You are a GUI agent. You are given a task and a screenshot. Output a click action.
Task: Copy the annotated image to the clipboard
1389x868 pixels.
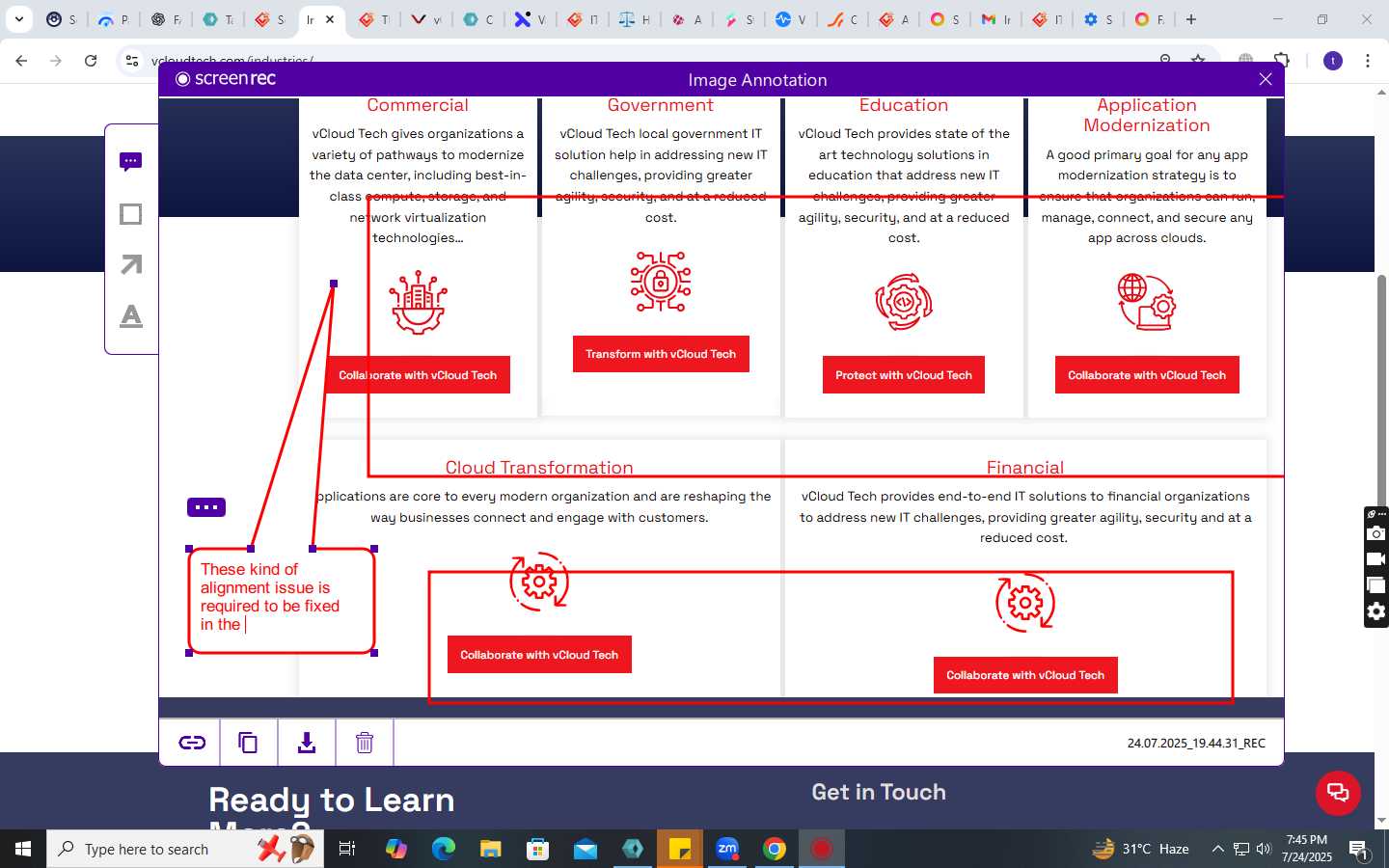click(x=248, y=743)
